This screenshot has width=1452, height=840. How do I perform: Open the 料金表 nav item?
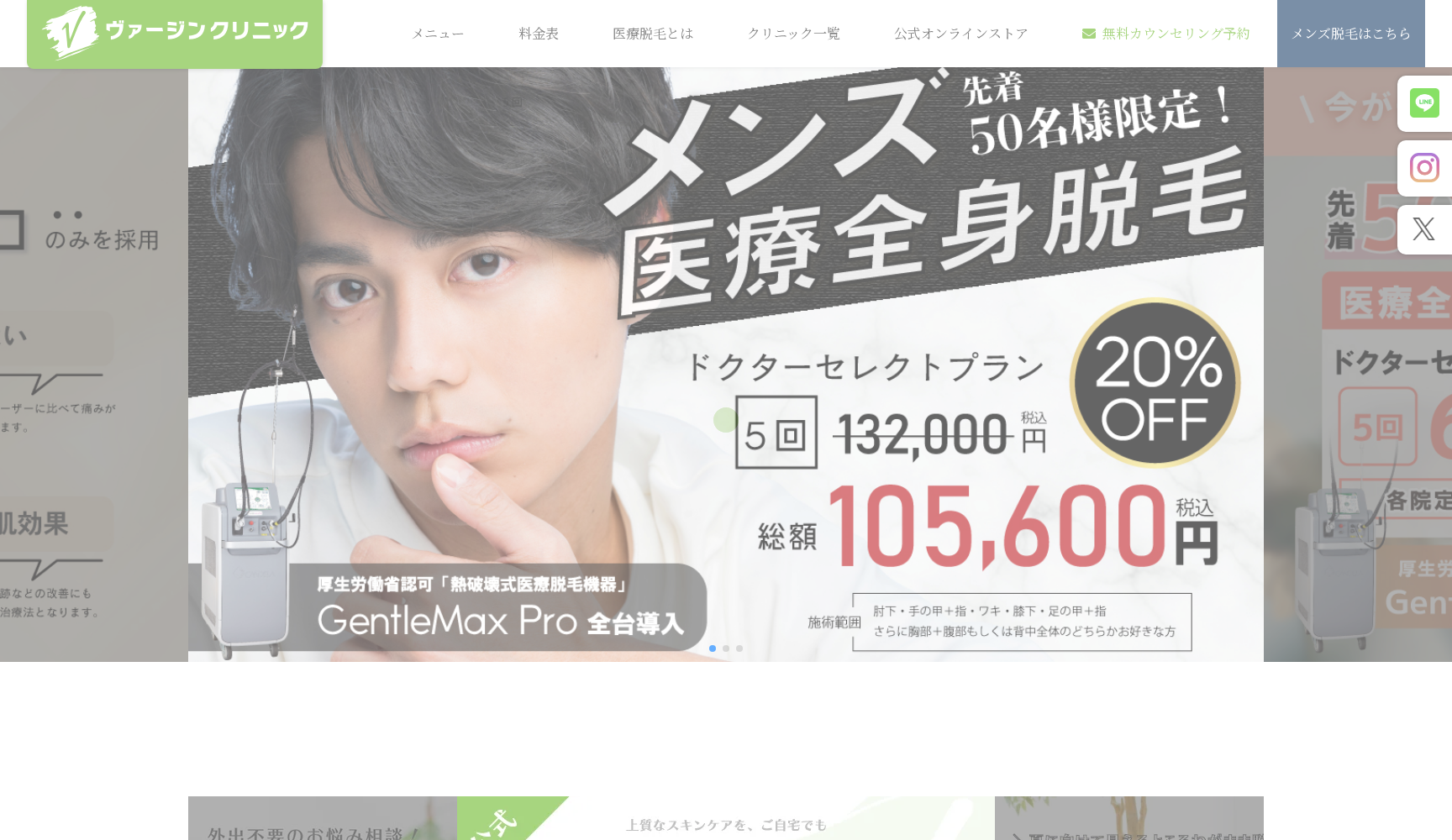click(x=539, y=34)
